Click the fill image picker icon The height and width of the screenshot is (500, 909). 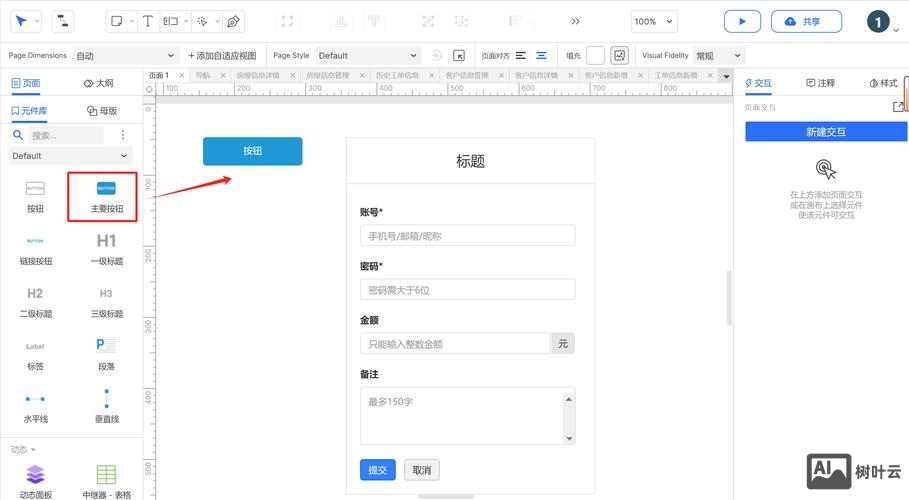coord(620,56)
